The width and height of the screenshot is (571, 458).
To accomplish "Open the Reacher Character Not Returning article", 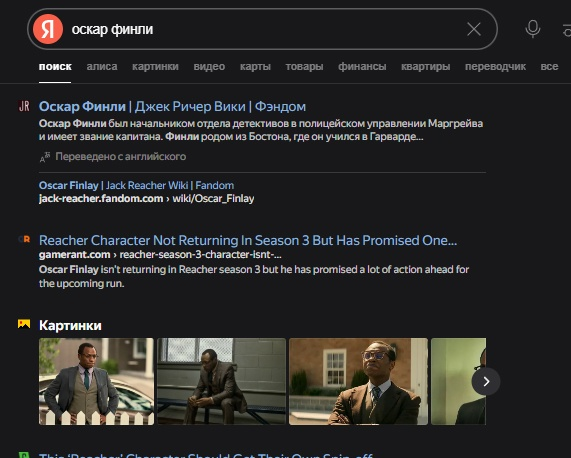I will (x=248, y=240).
